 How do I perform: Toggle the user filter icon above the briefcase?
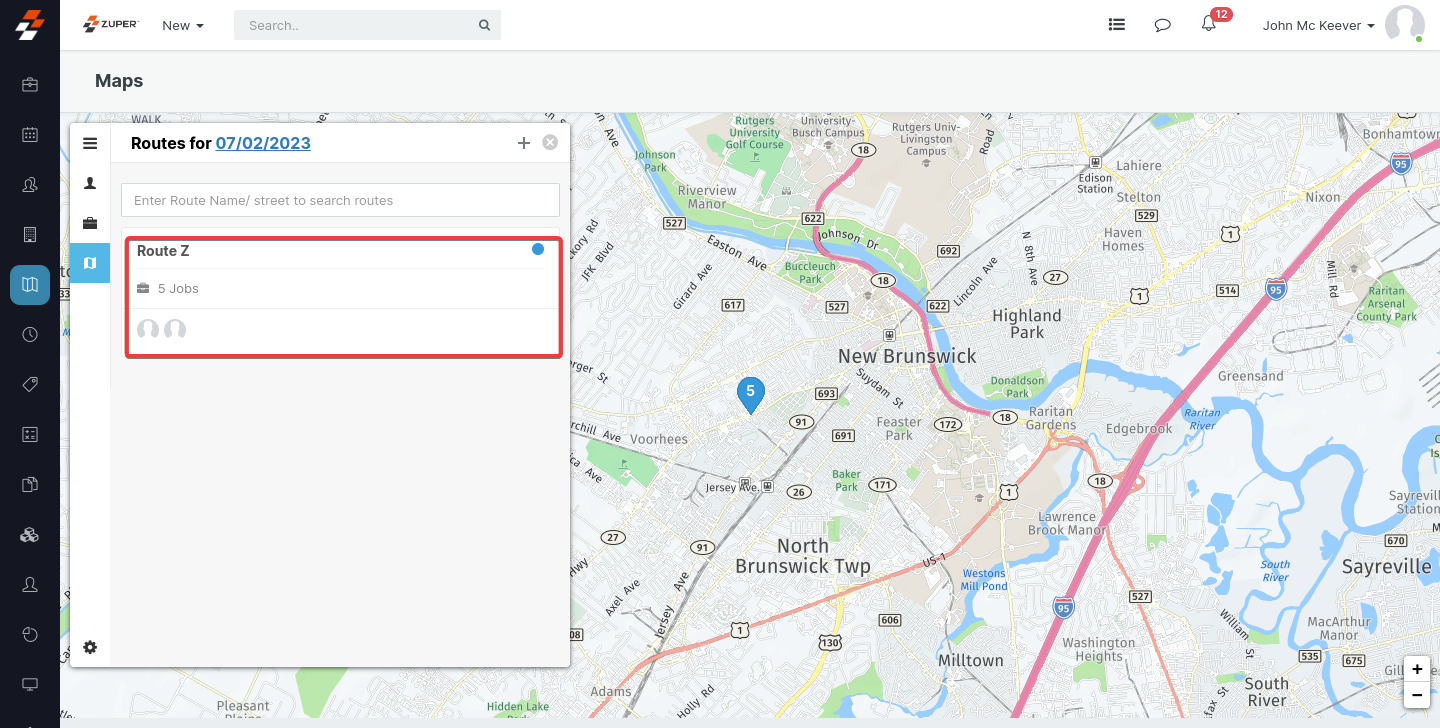point(90,184)
